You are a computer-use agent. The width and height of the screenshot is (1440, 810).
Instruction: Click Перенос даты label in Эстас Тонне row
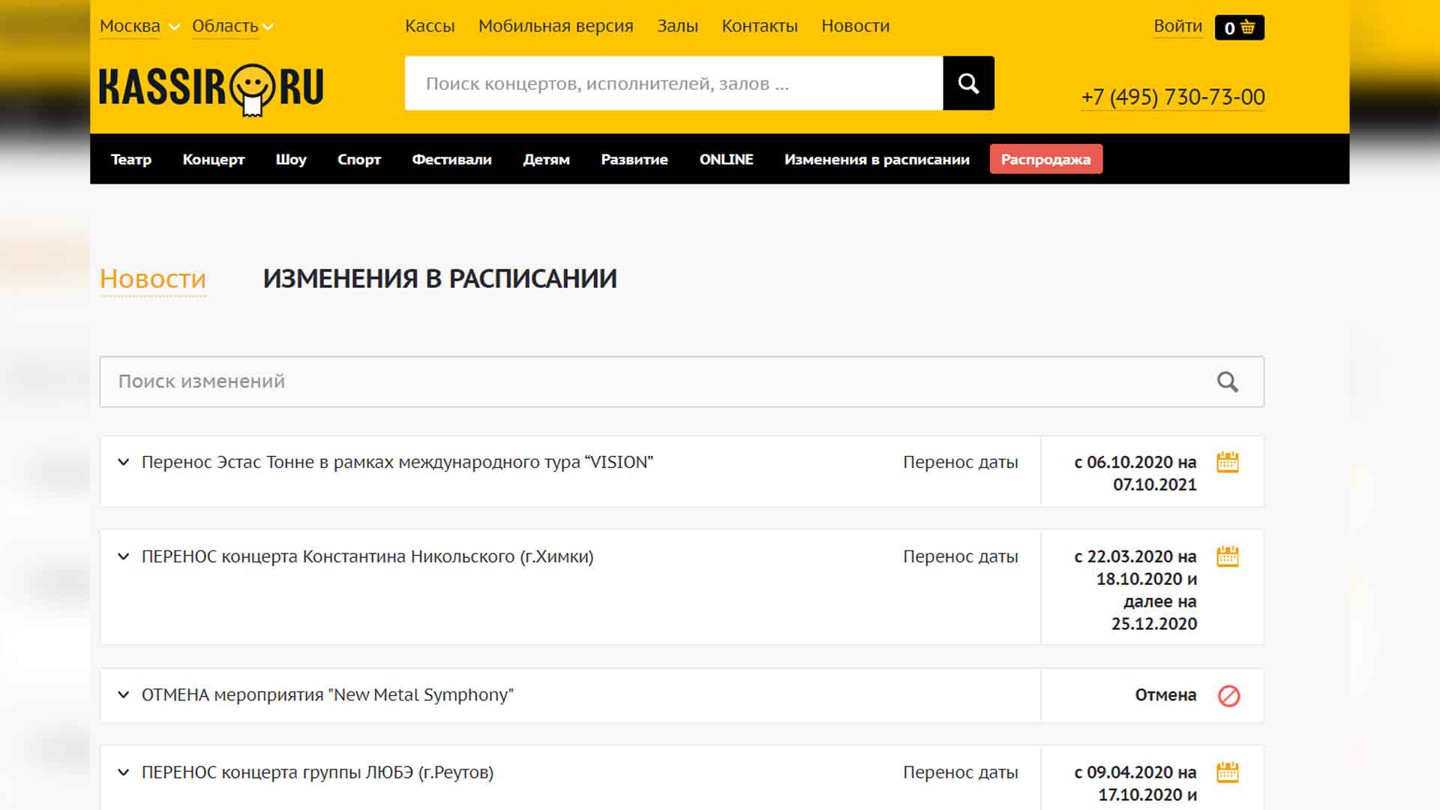click(960, 462)
